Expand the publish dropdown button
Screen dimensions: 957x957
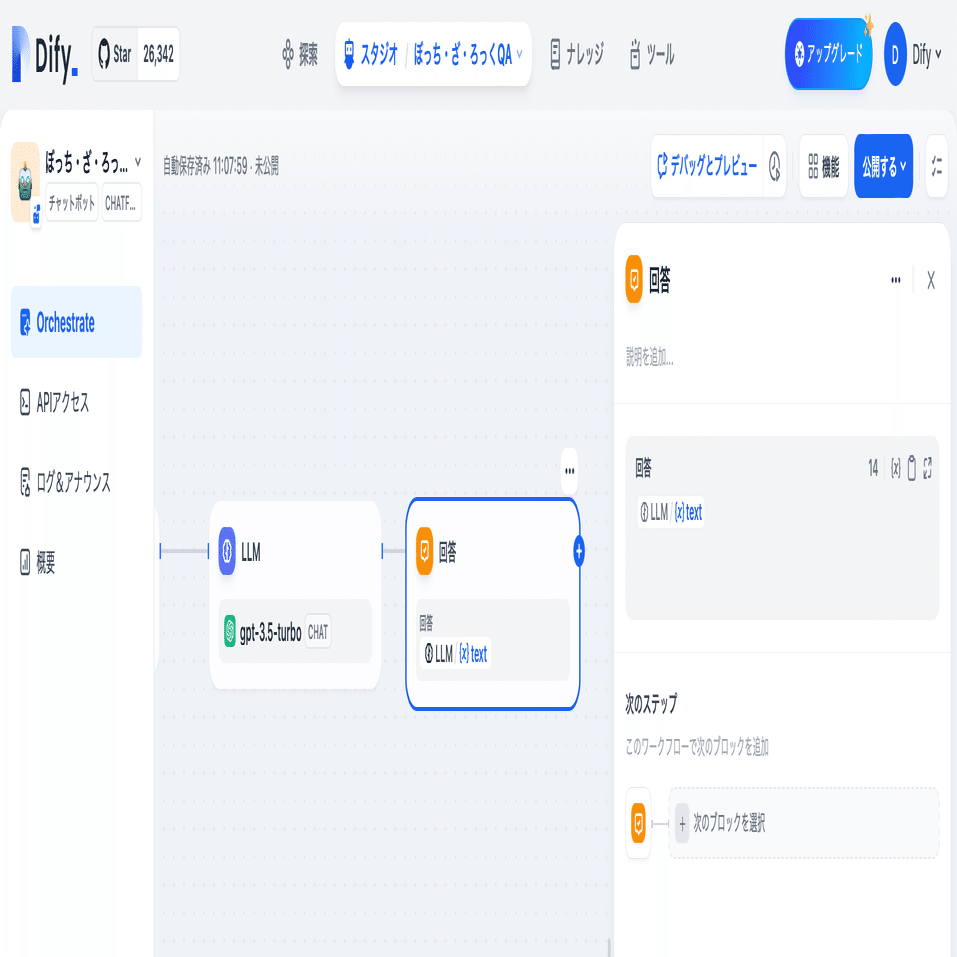[x=883, y=166]
